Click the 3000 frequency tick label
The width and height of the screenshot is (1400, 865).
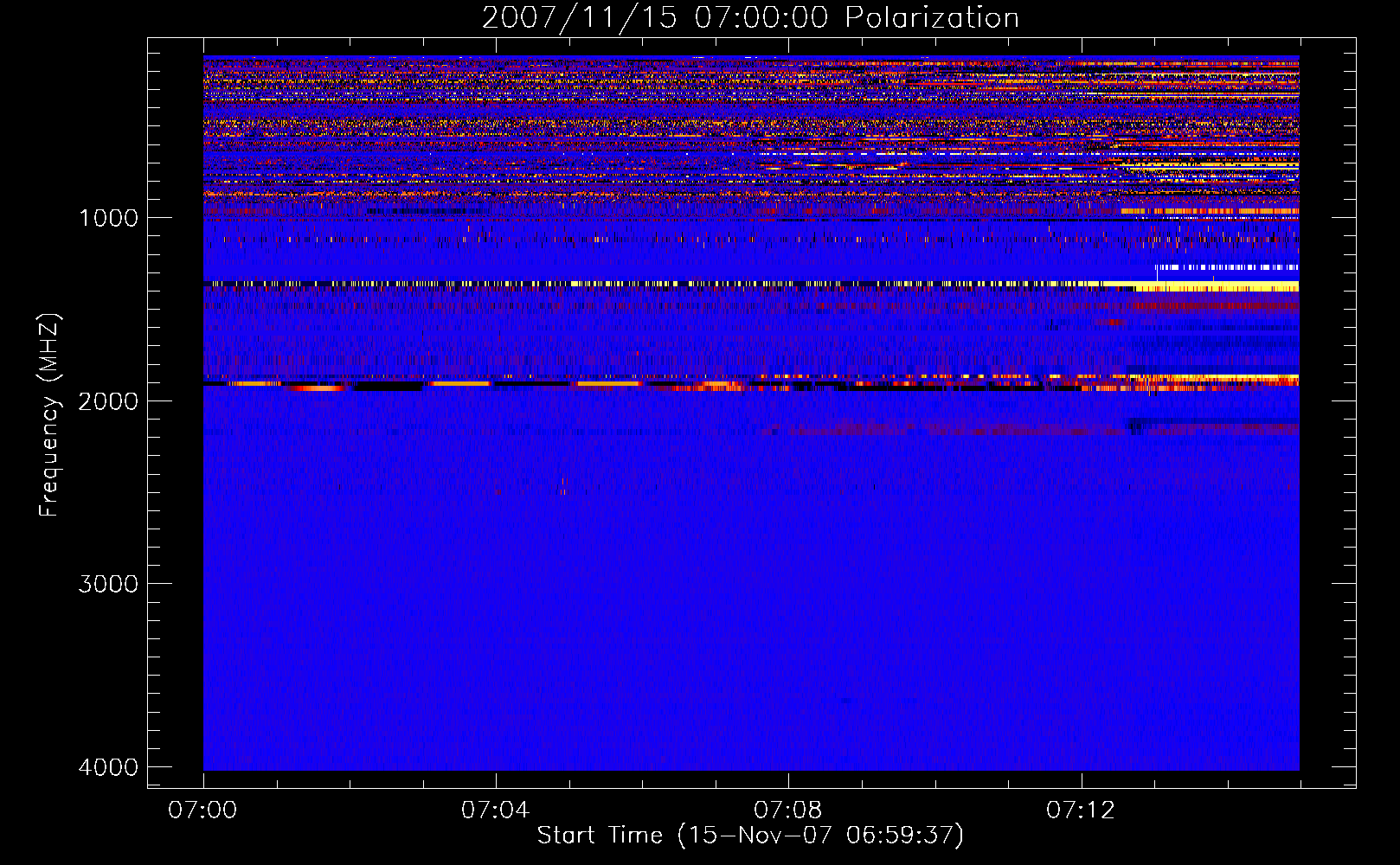pyautogui.click(x=108, y=584)
